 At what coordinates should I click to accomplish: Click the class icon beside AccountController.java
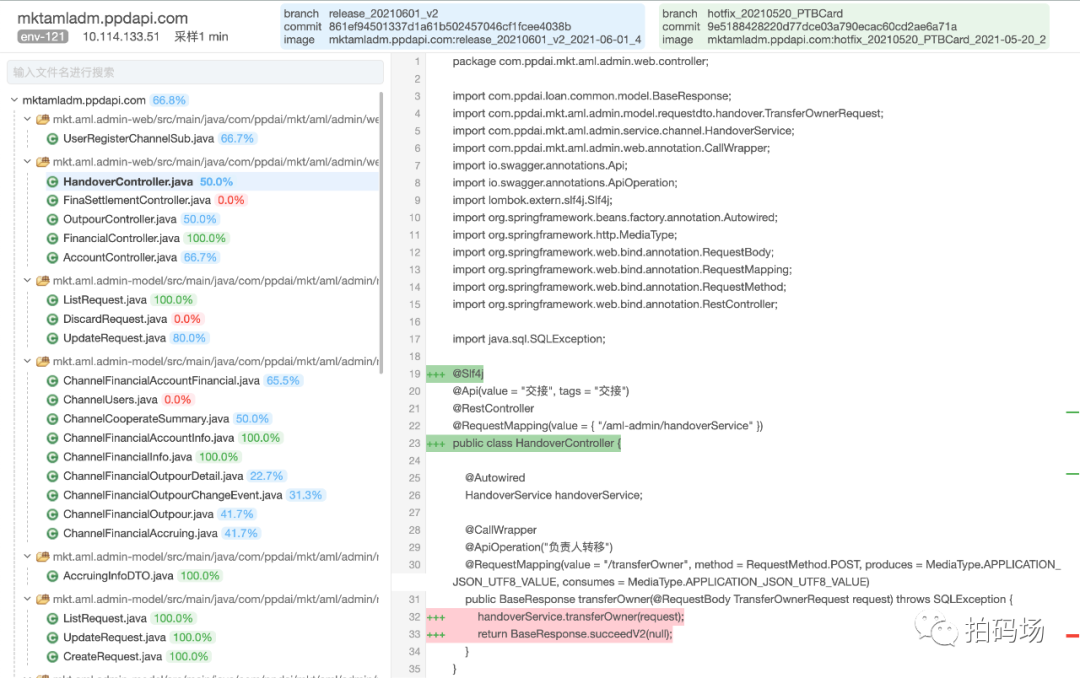tap(52, 258)
